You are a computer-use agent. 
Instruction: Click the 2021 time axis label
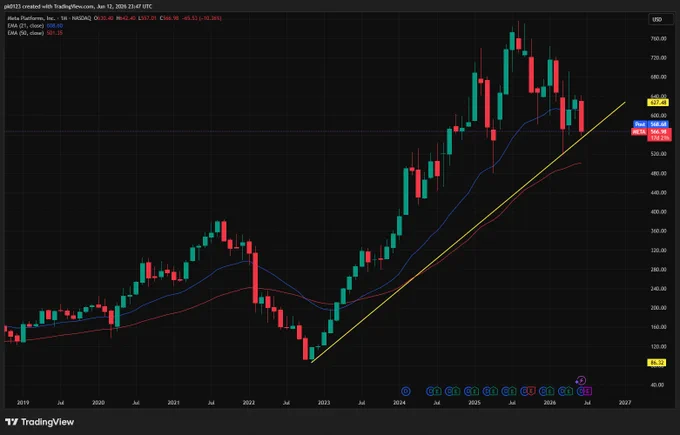click(173, 403)
